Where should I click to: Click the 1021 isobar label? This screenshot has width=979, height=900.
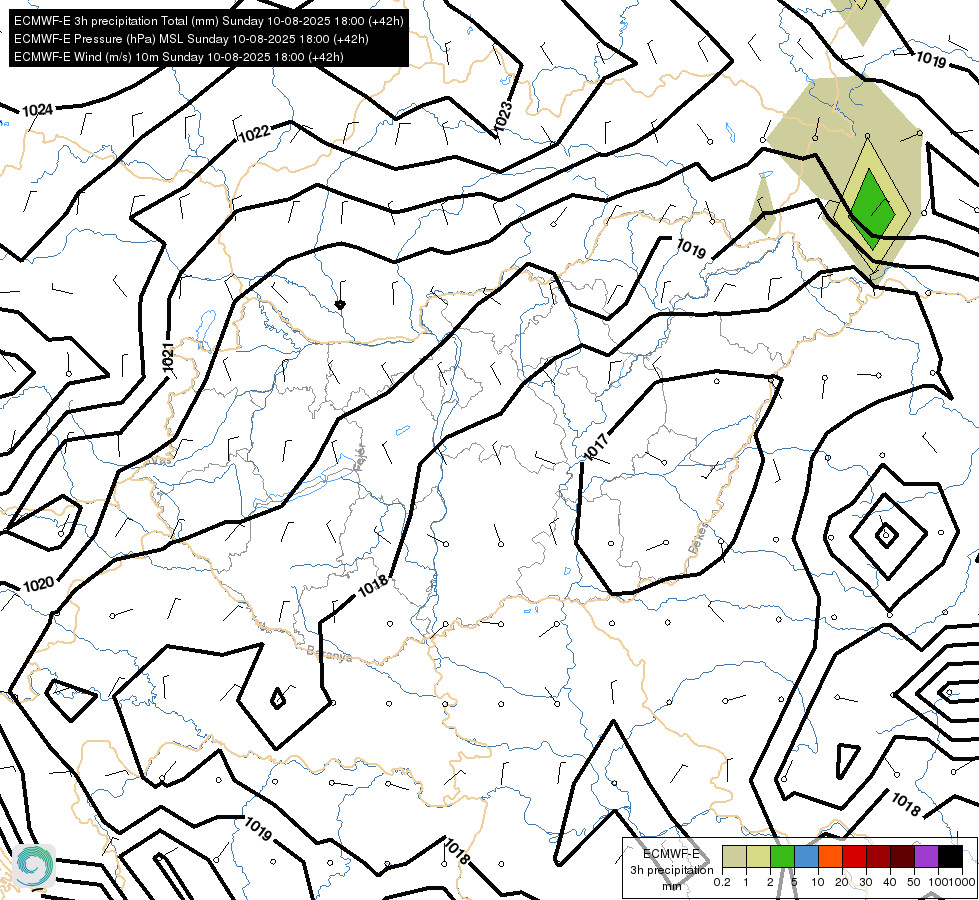click(x=168, y=359)
